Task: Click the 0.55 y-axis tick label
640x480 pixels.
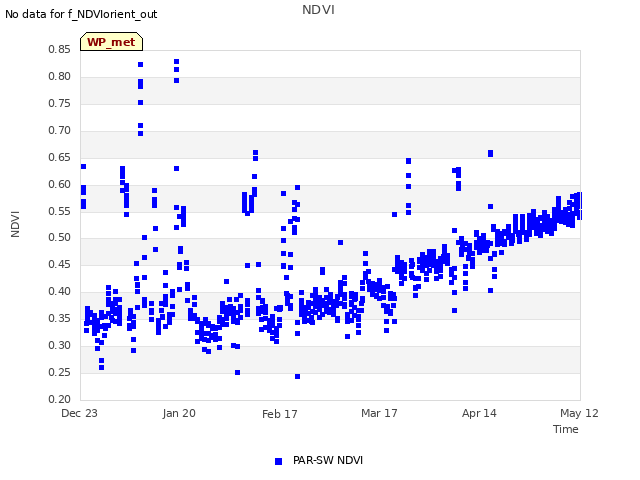Action: coord(59,211)
